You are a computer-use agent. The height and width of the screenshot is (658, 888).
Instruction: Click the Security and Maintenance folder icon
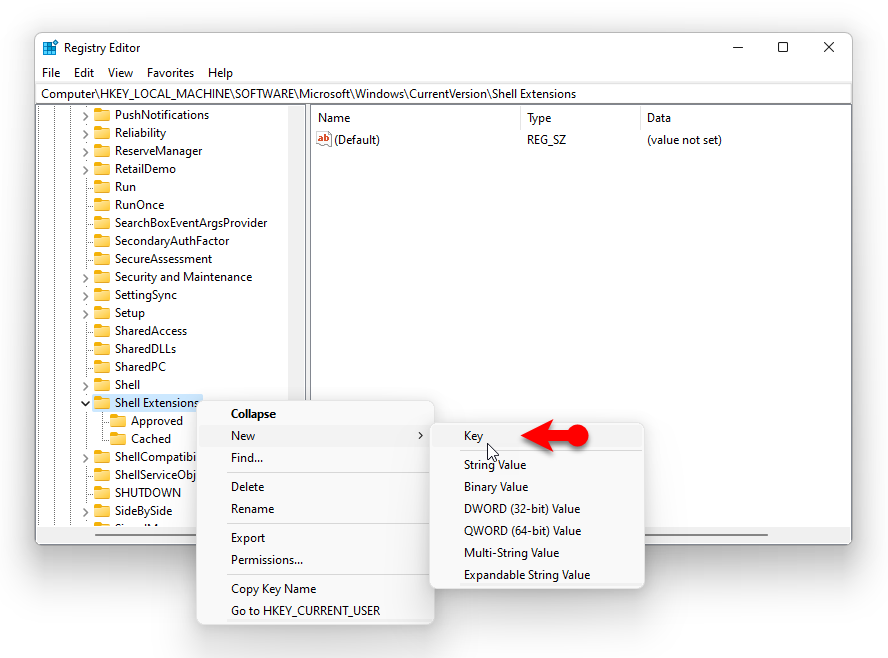(102, 277)
